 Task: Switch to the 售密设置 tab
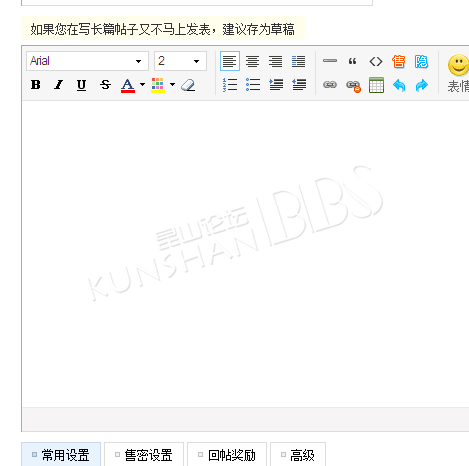(x=144, y=455)
